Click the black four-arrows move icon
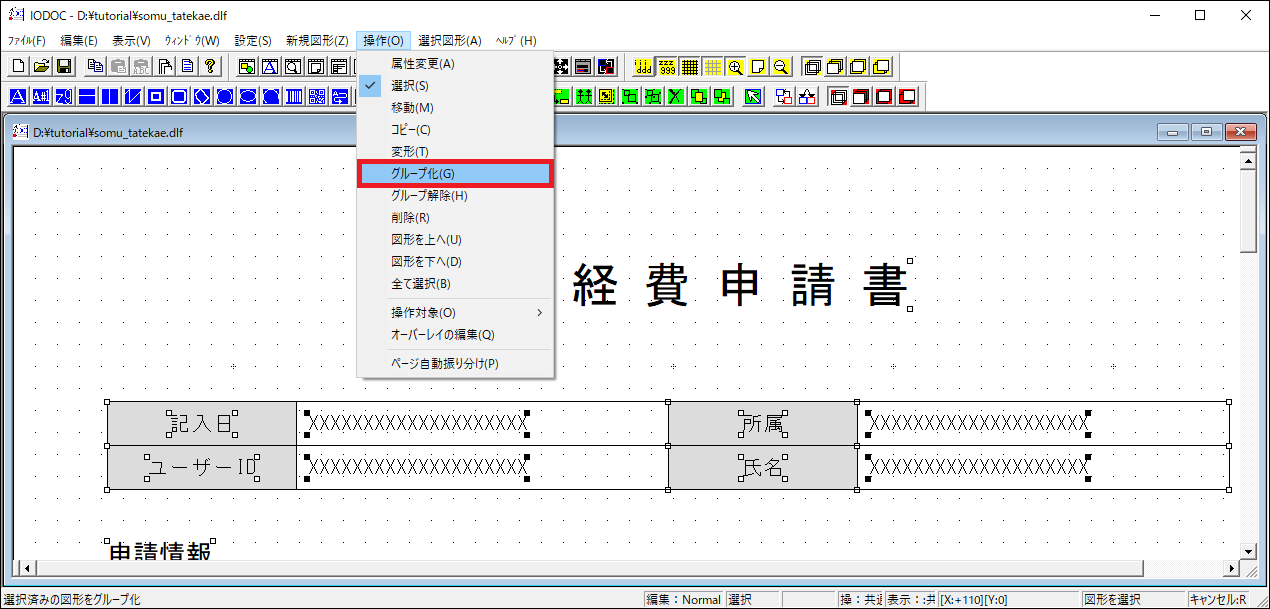This screenshot has width=1270, height=609. 561,67
